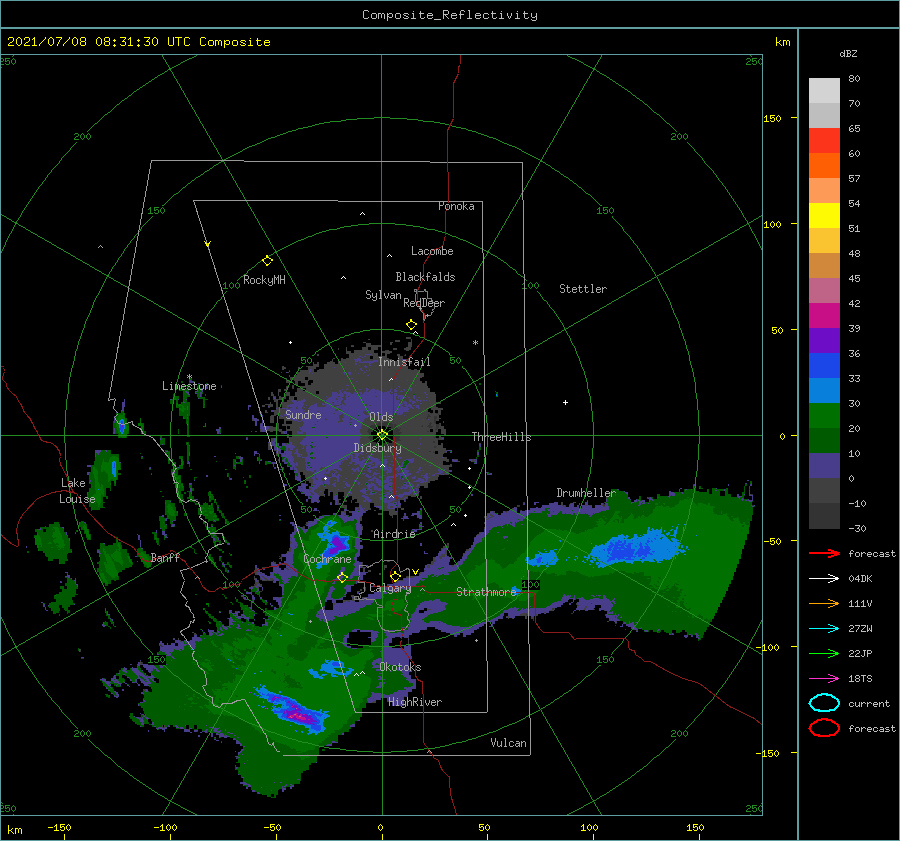Click the RockyMH label

pyautogui.click(x=264, y=280)
